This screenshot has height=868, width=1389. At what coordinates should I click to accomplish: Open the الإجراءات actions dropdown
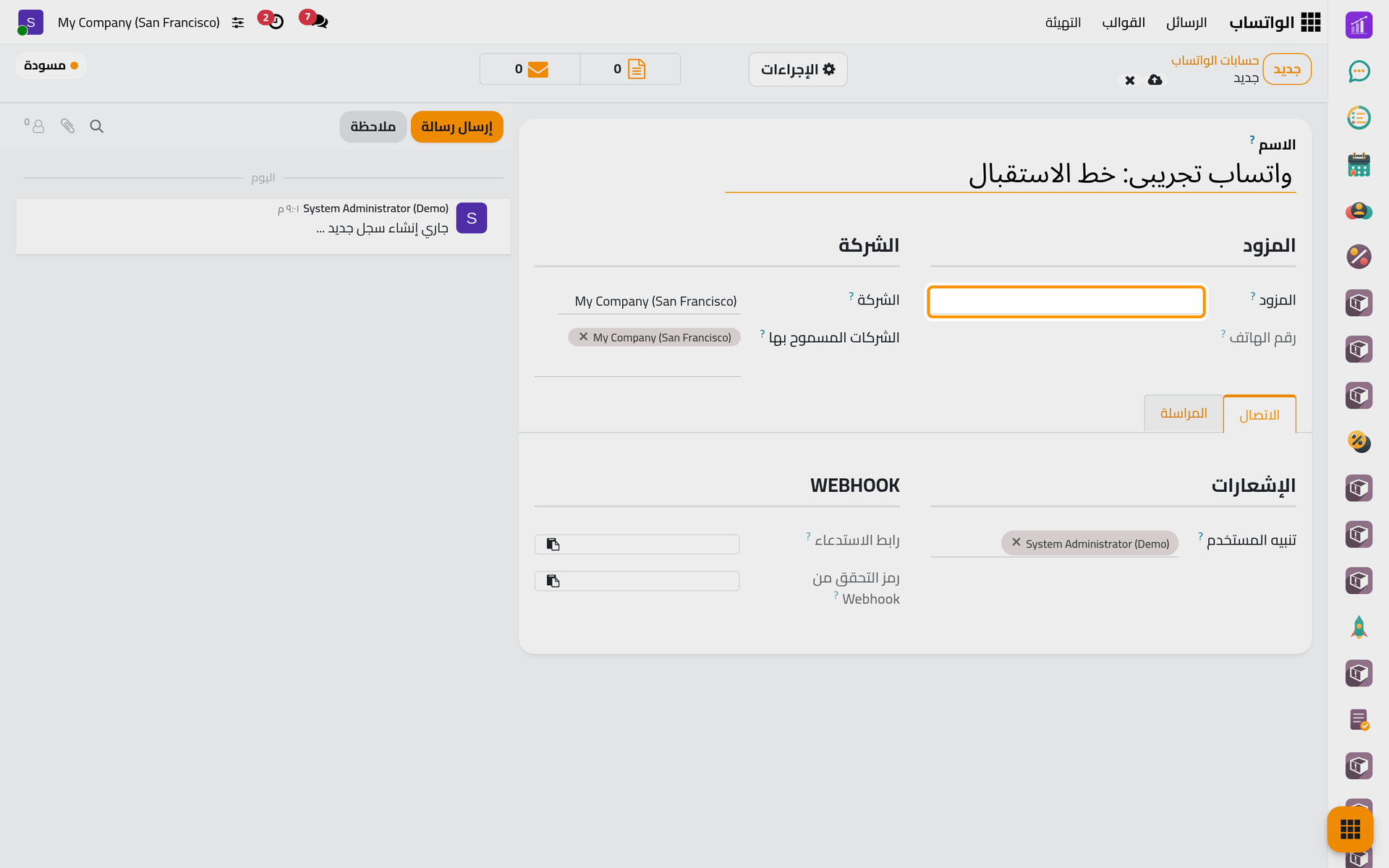pos(798,69)
